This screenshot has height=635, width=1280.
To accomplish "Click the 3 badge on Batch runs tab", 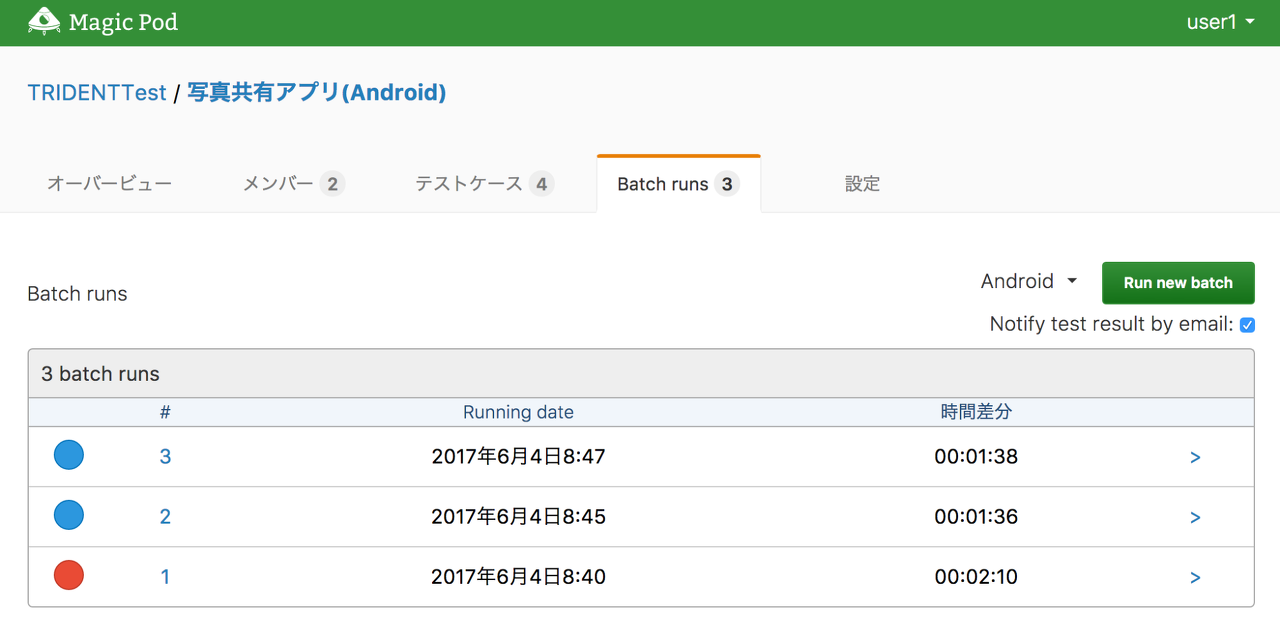I will click(725, 183).
